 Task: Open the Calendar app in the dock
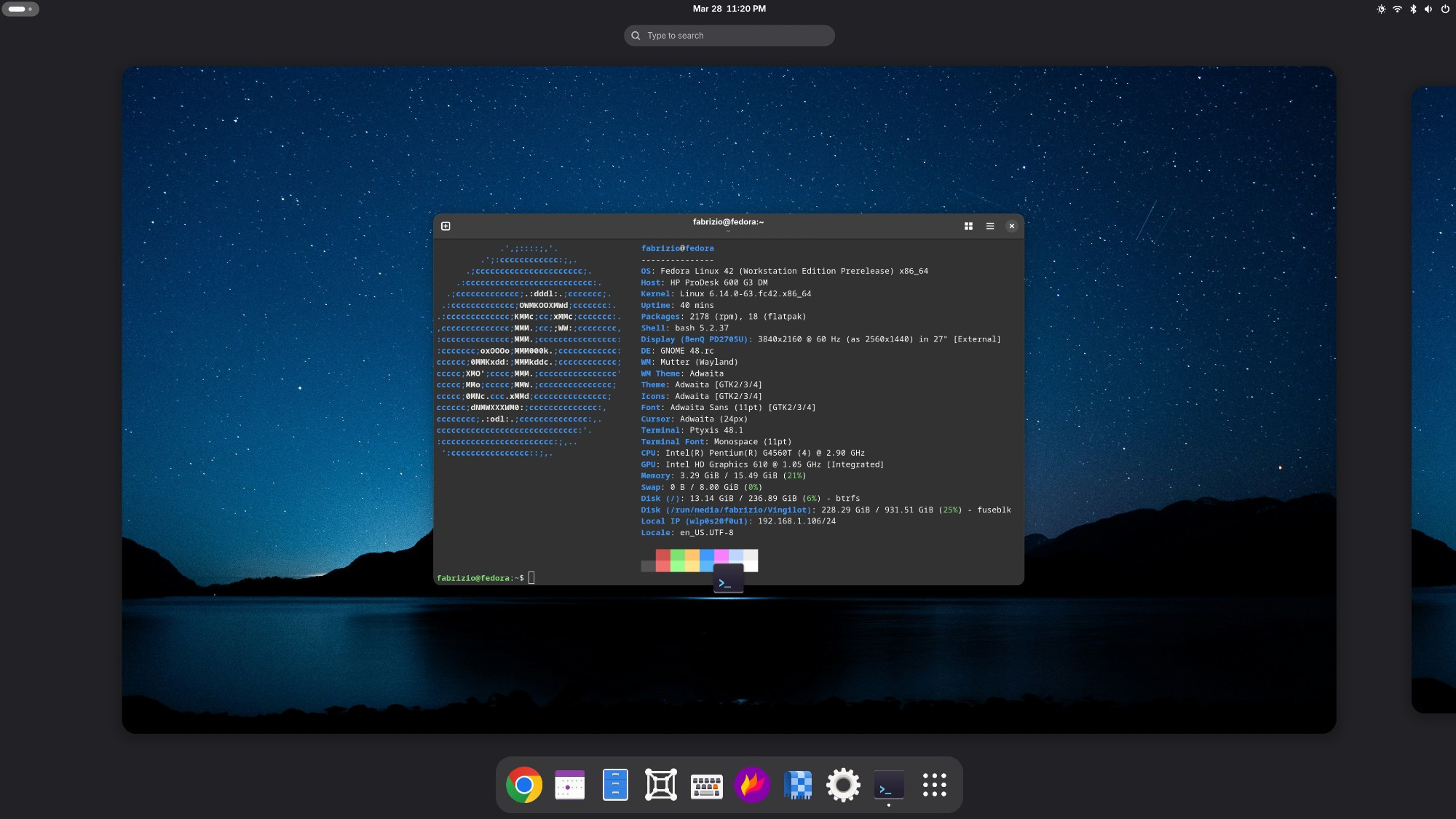569,785
